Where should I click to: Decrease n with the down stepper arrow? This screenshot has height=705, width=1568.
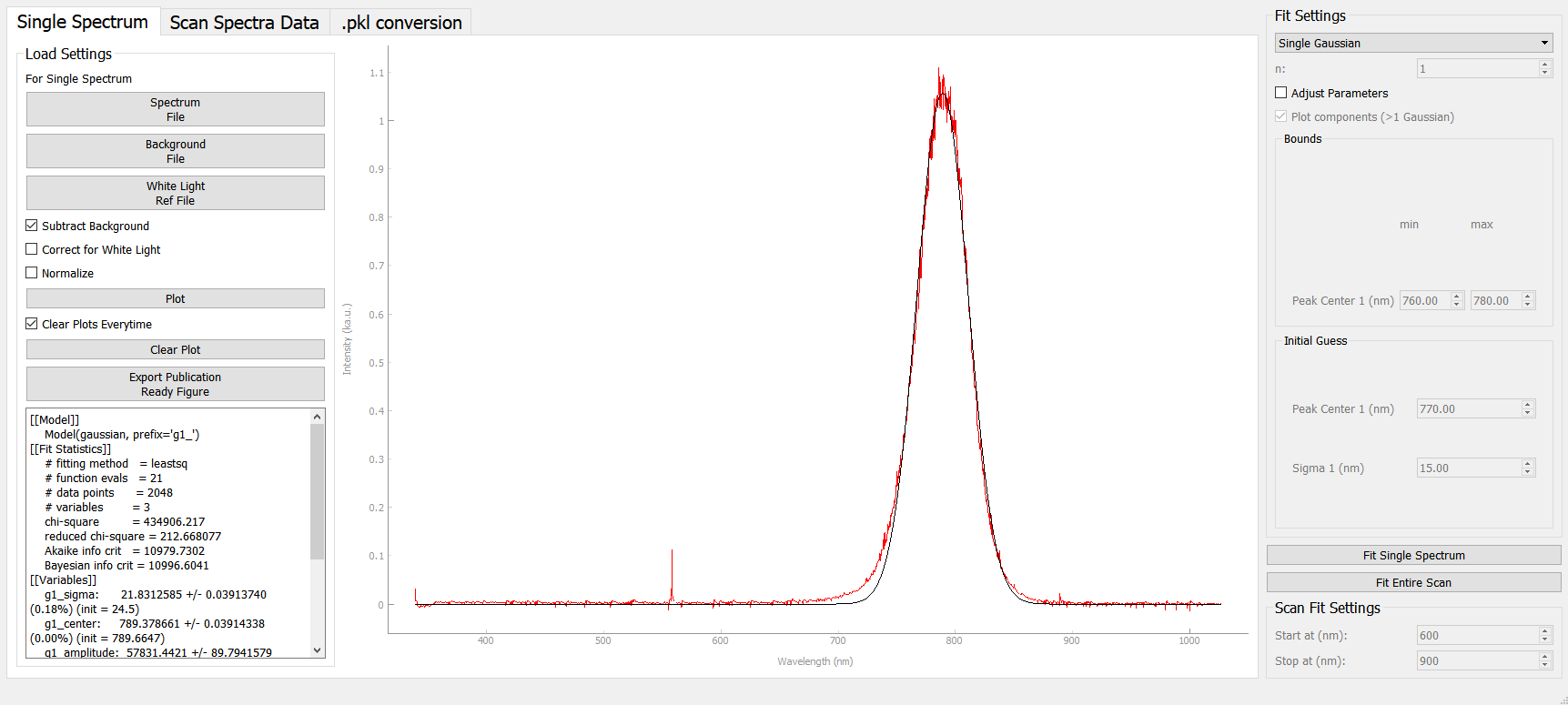[1544, 73]
